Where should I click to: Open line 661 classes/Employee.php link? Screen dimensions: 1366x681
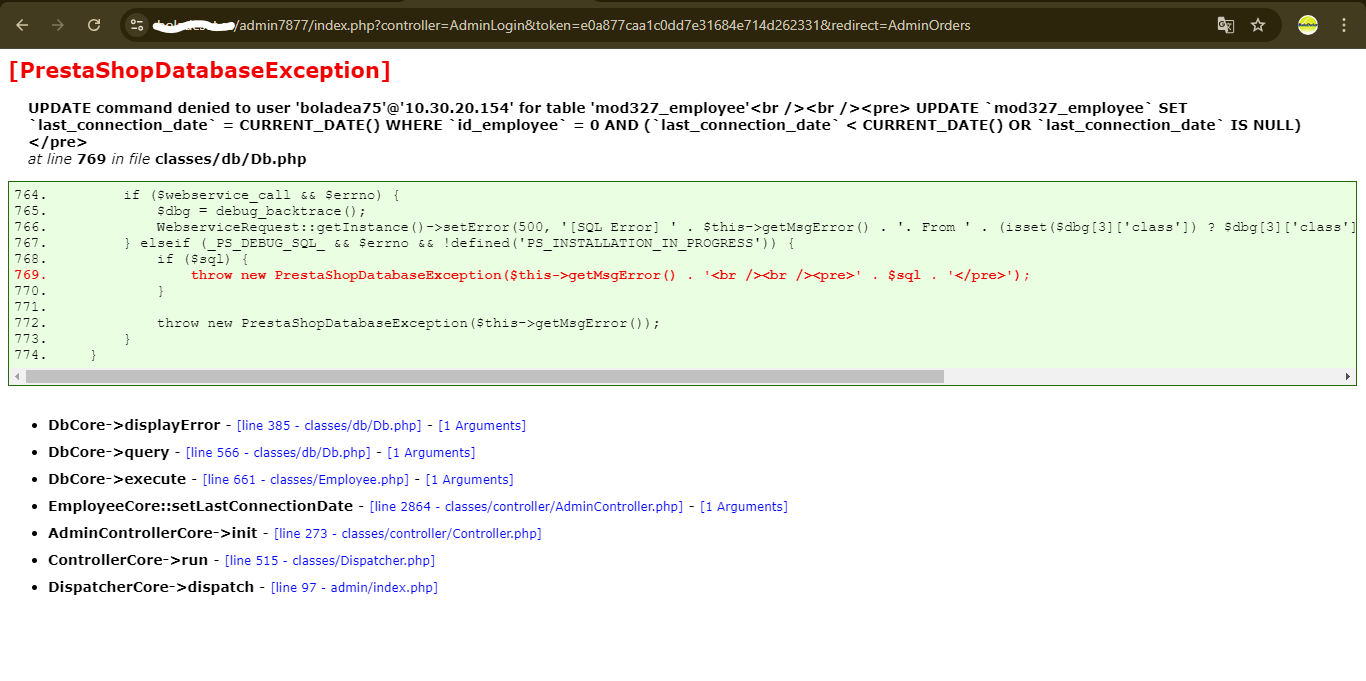click(x=306, y=480)
